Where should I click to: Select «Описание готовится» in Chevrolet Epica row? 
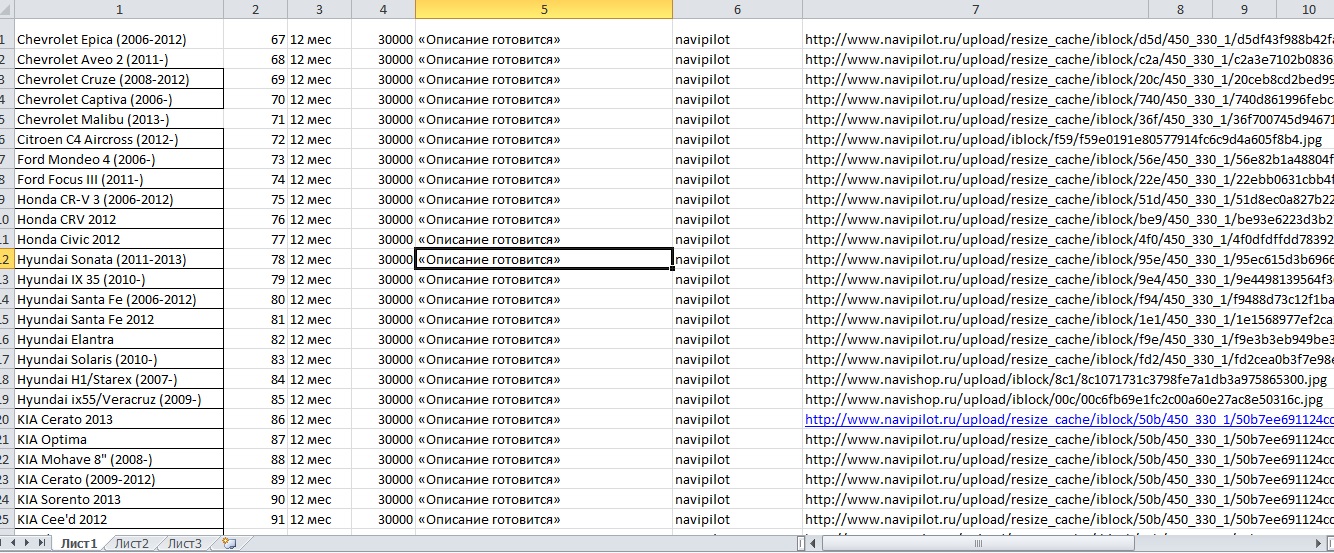tap(544, 39)
